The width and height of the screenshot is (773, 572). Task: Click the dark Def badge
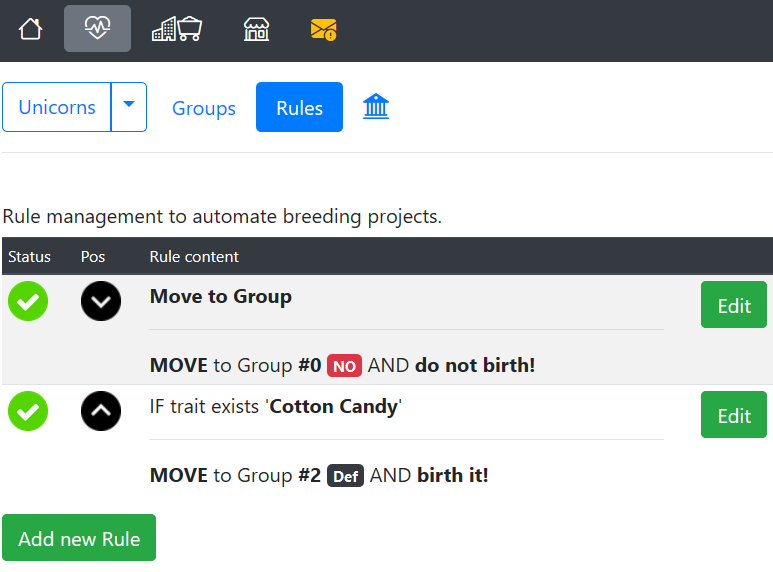[x=345, y=476]
